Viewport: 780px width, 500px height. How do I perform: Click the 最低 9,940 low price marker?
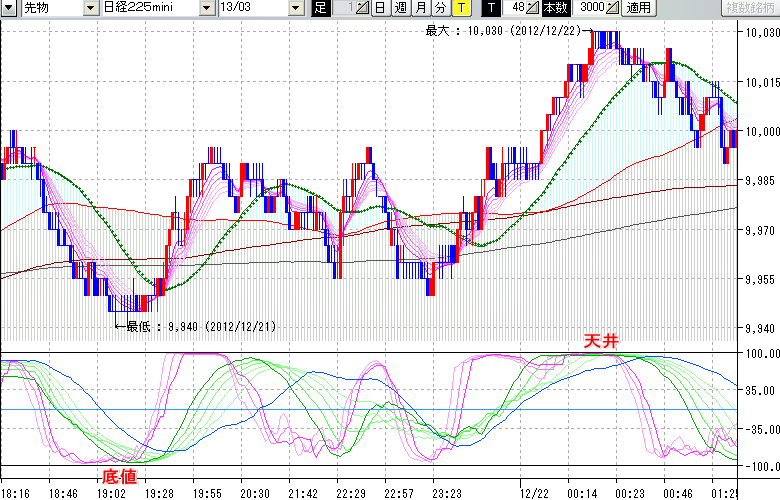click(x=195, y=326)
